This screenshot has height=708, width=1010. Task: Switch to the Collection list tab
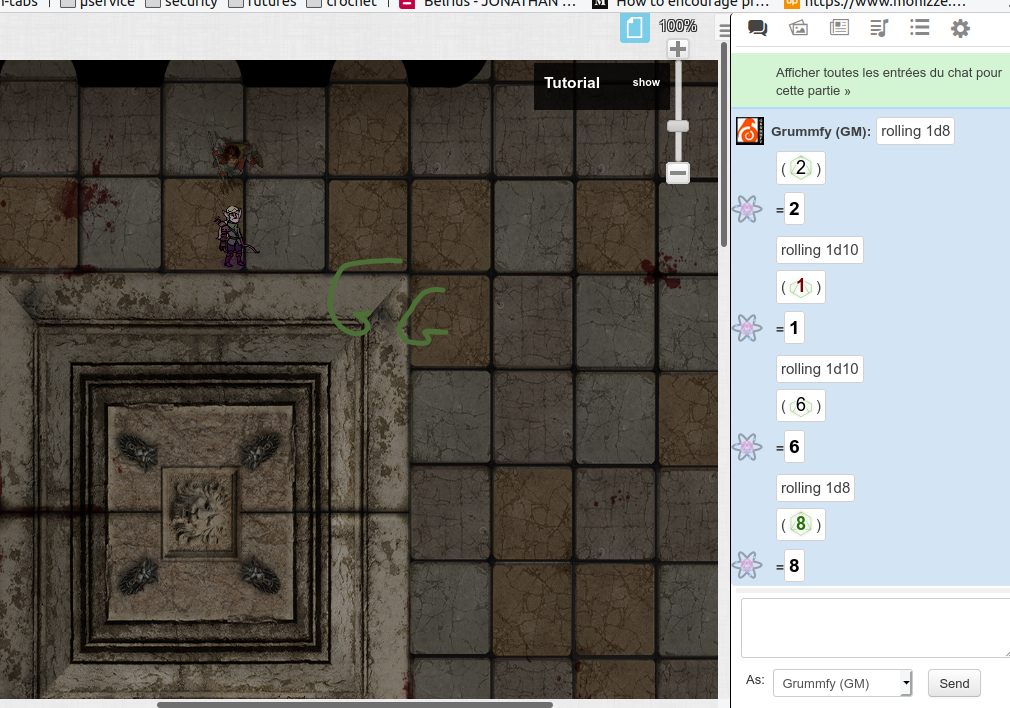click(x=919, y=28)
